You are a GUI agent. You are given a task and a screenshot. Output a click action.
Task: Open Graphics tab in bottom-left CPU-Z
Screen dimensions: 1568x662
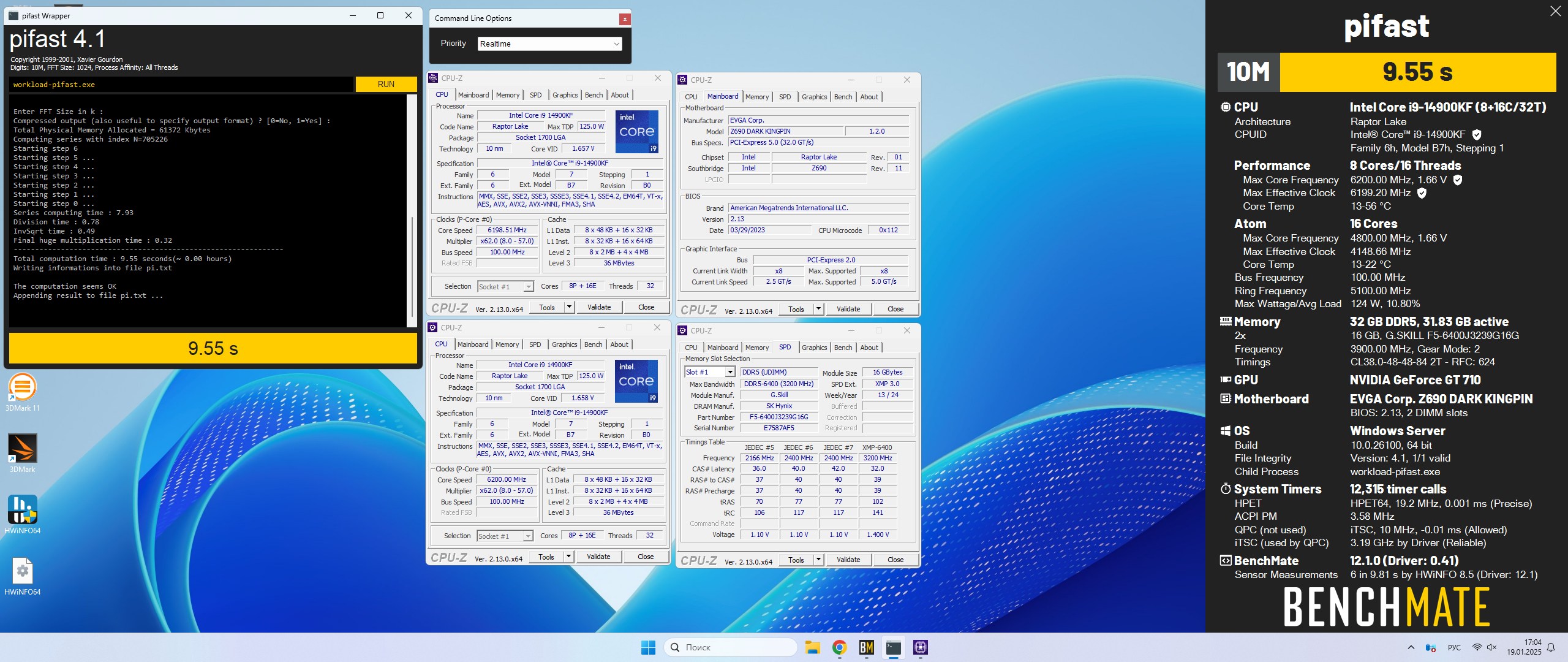coord(564,344)
